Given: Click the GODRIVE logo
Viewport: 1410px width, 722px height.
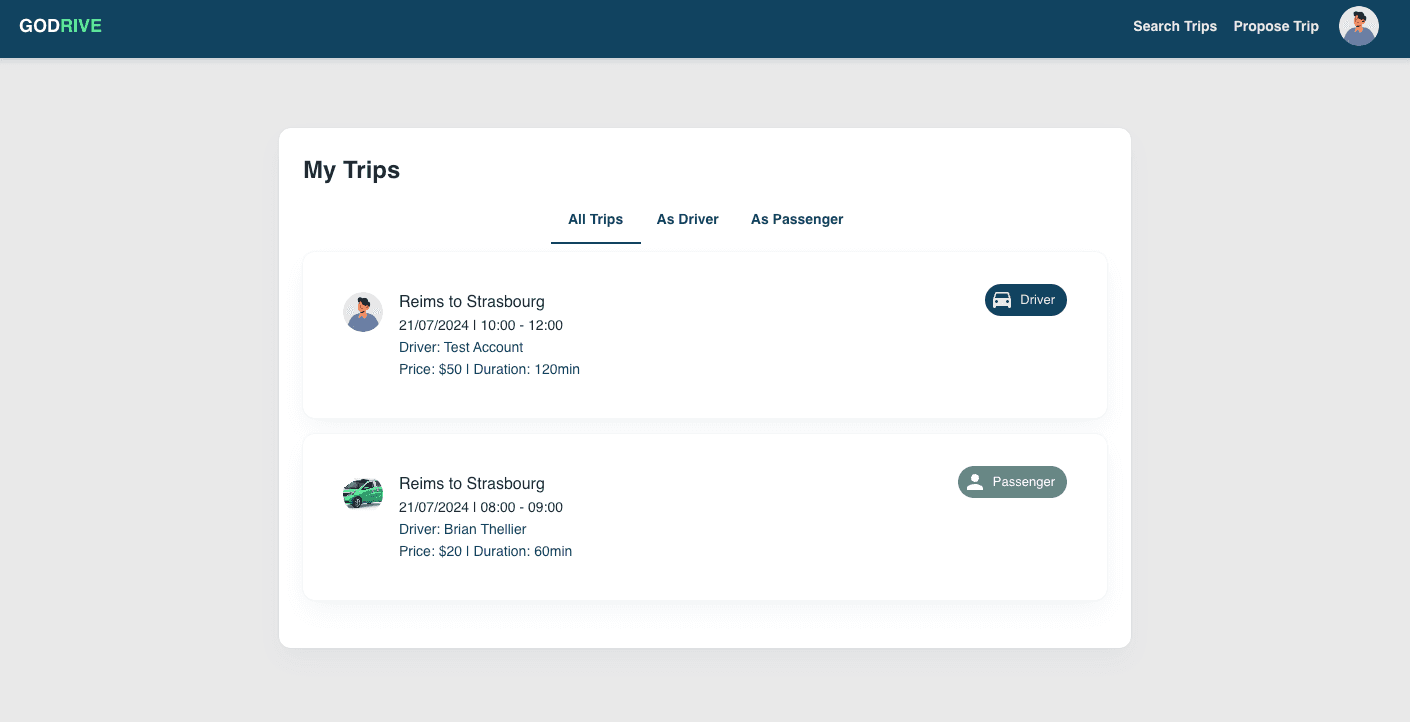Looking at the screenshot, I should (60, 26).
